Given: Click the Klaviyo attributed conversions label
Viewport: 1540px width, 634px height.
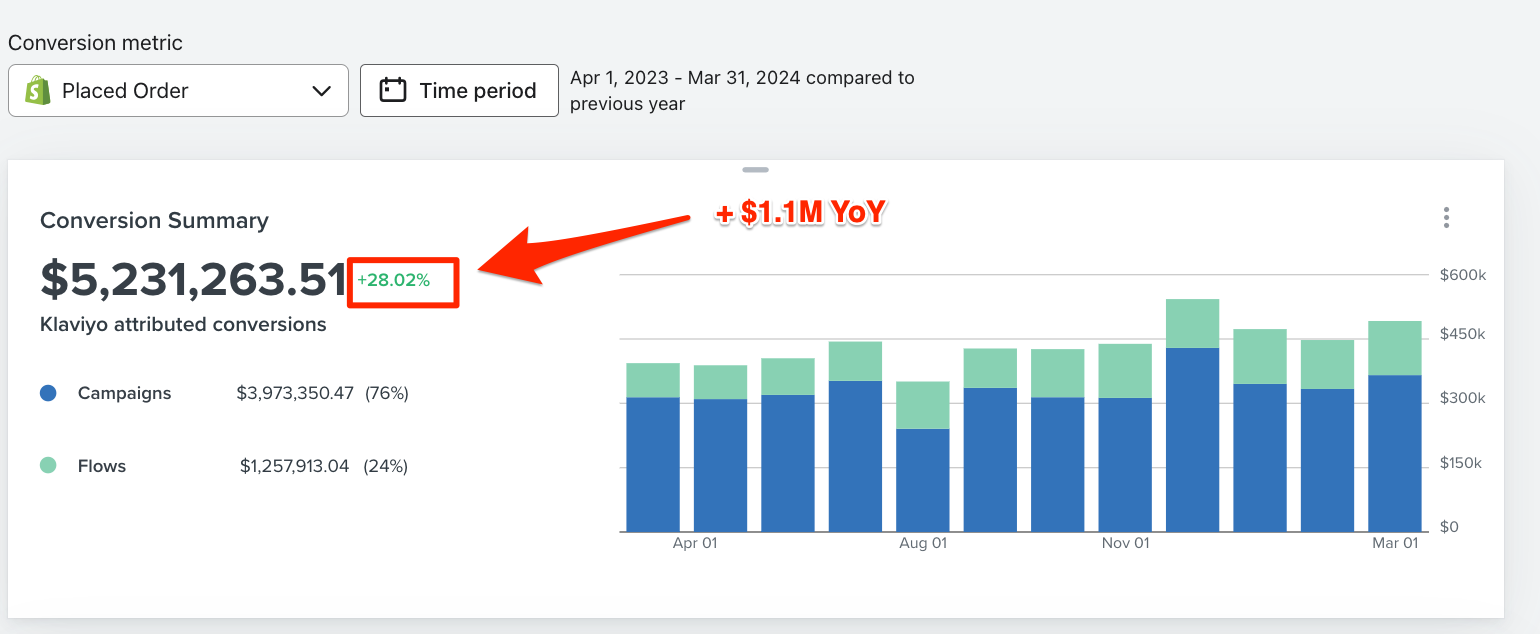Looking at the screenshot, I should tap(183, 325).
